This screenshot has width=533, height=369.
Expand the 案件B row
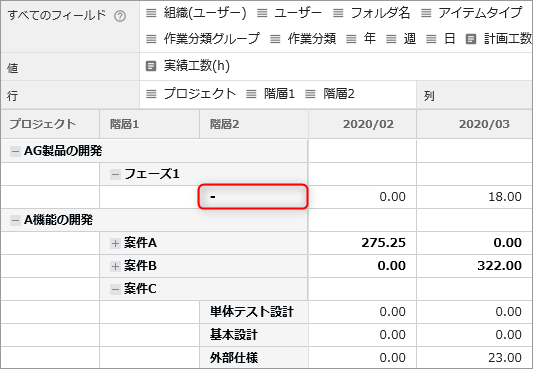pos(115,266)
